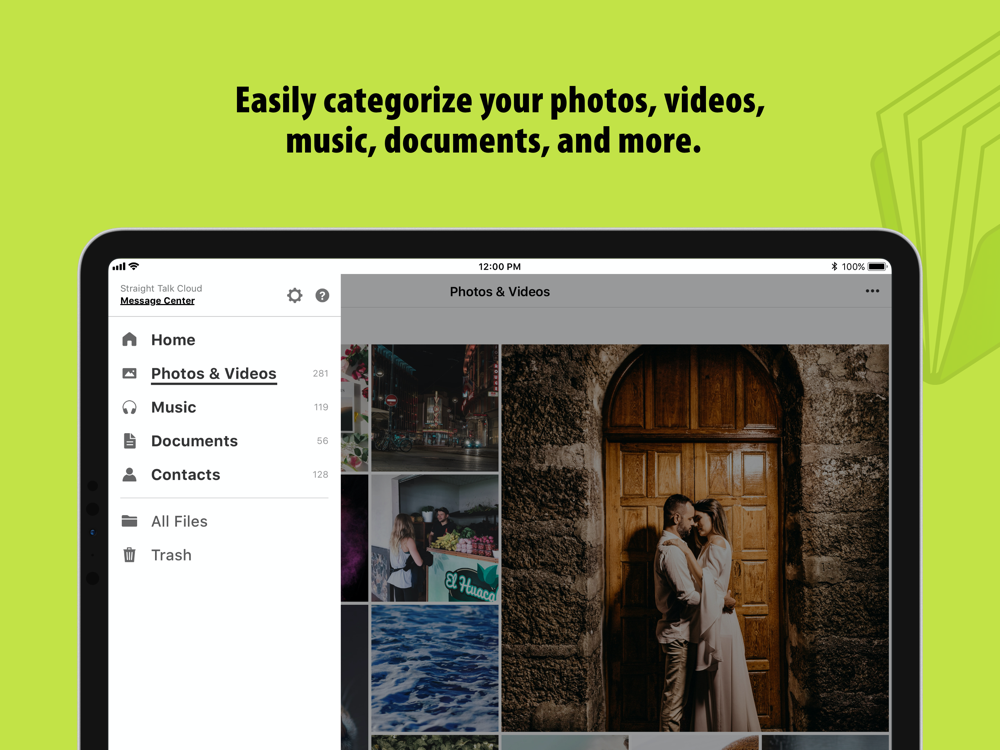Screen dimensions: 1000x750
Task: Click the 12:00 PM clock
Action: 499,267
